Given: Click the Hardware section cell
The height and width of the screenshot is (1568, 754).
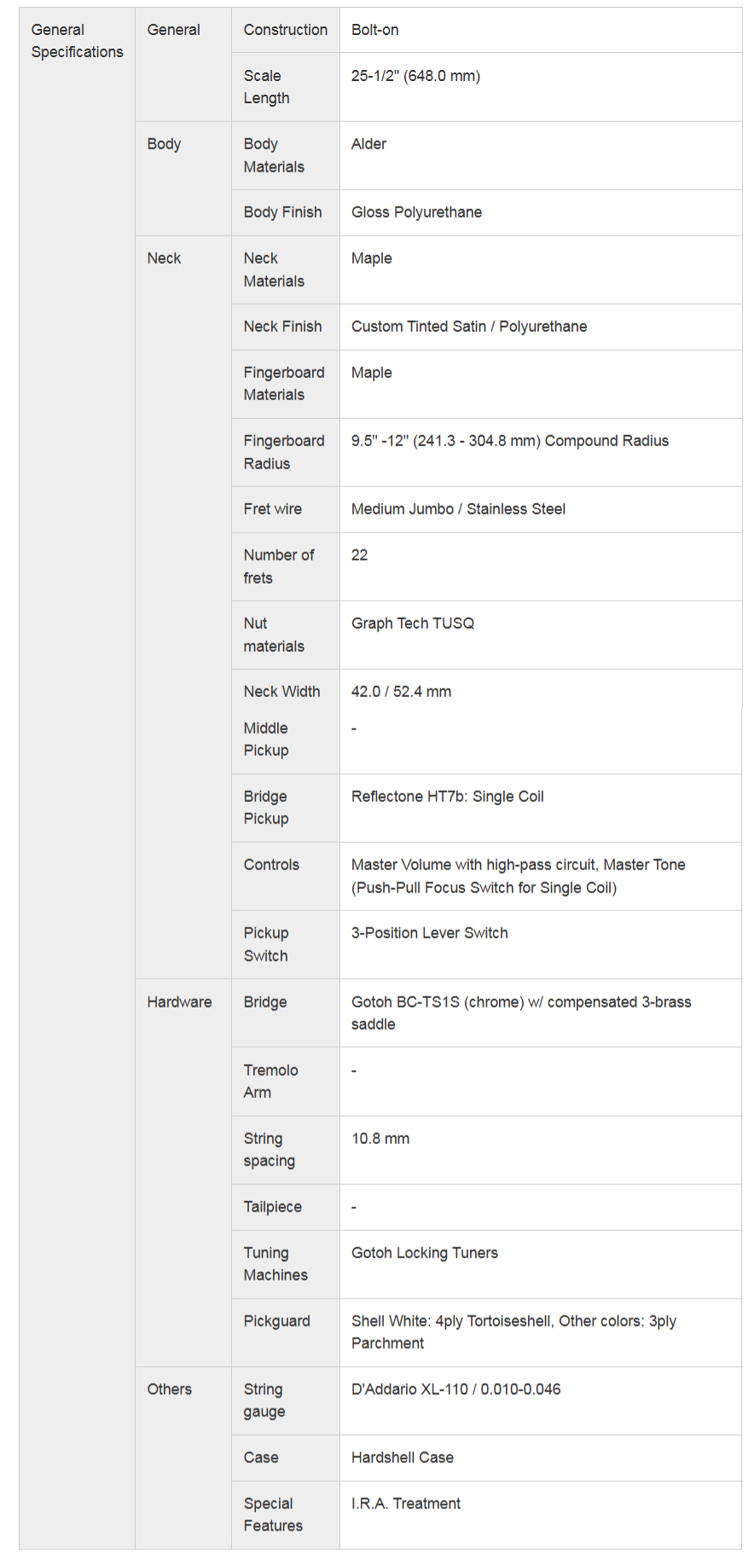Looking at the screenshot, I should point(179,1002).
